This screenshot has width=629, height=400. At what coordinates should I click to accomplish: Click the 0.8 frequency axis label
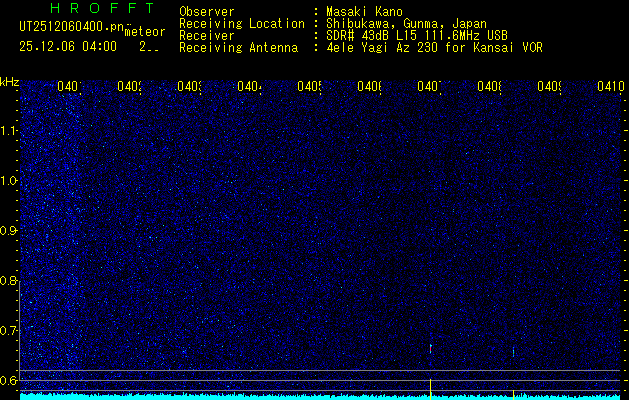tap(8, 280)
